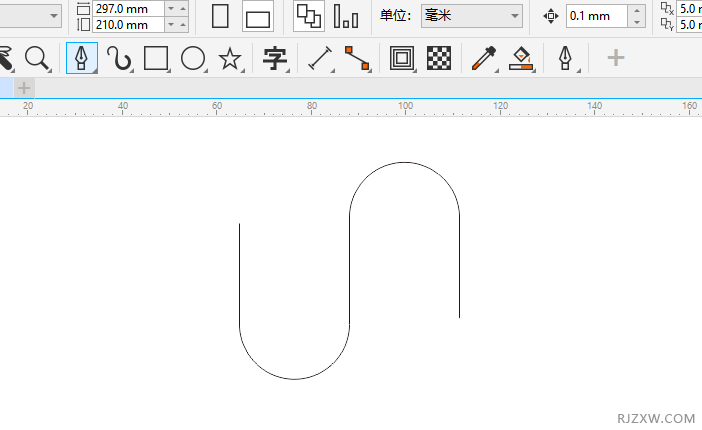Toggle apply layout to all pages
The width and height of the screenshot is (702, 430).
click(x=308, y=15)
